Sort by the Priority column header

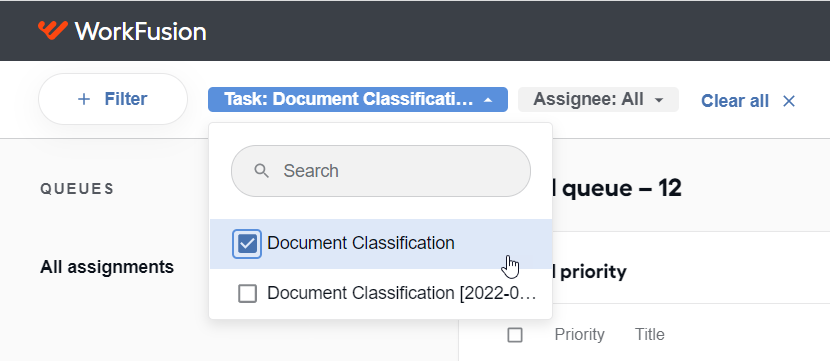580,335
